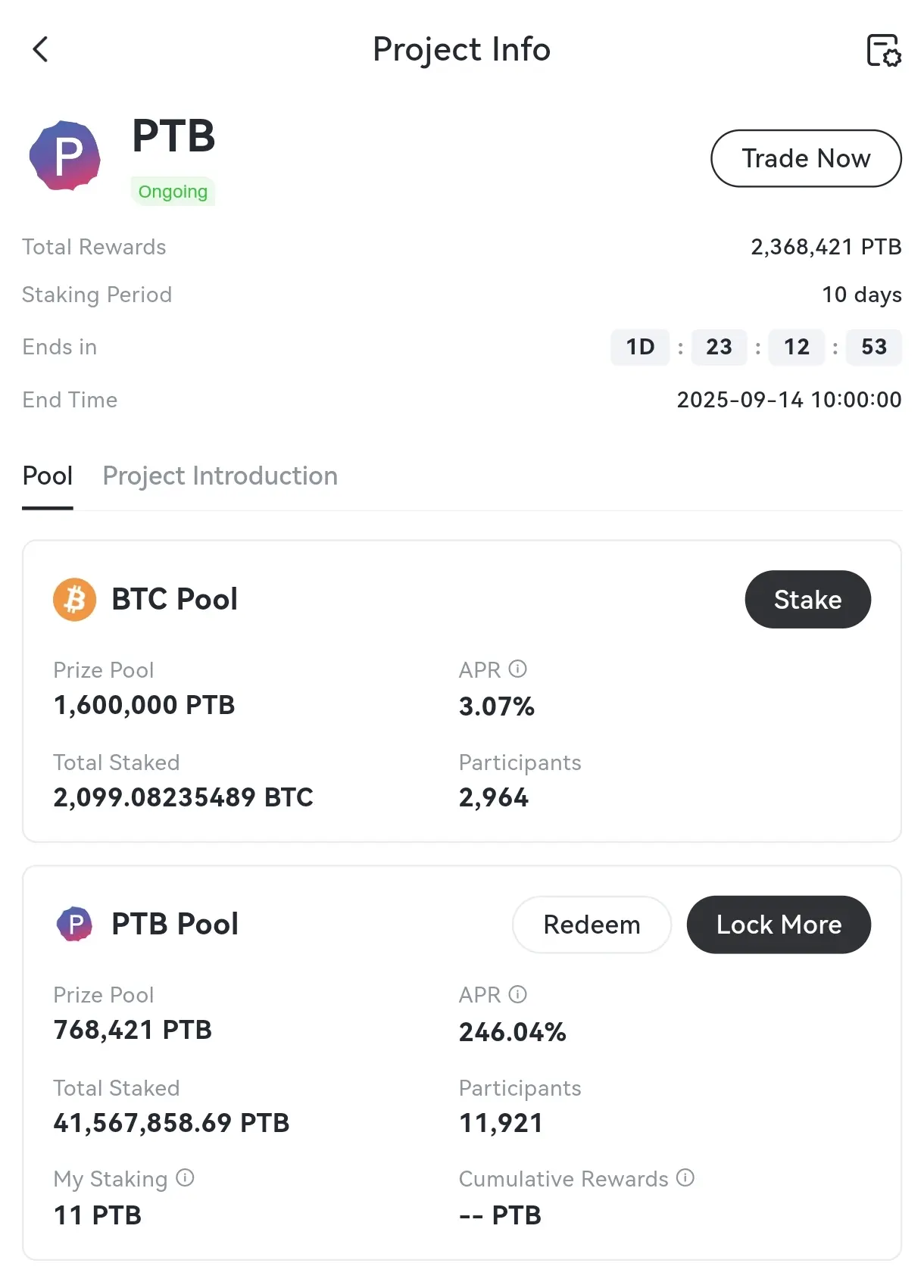Open My Staking info tooltip

click(186, 1177)
